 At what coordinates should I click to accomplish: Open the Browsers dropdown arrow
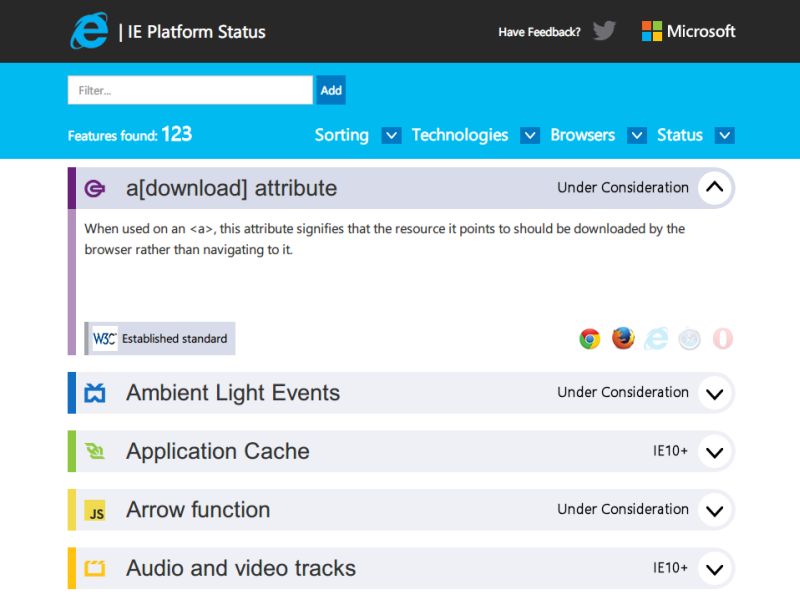637,135
